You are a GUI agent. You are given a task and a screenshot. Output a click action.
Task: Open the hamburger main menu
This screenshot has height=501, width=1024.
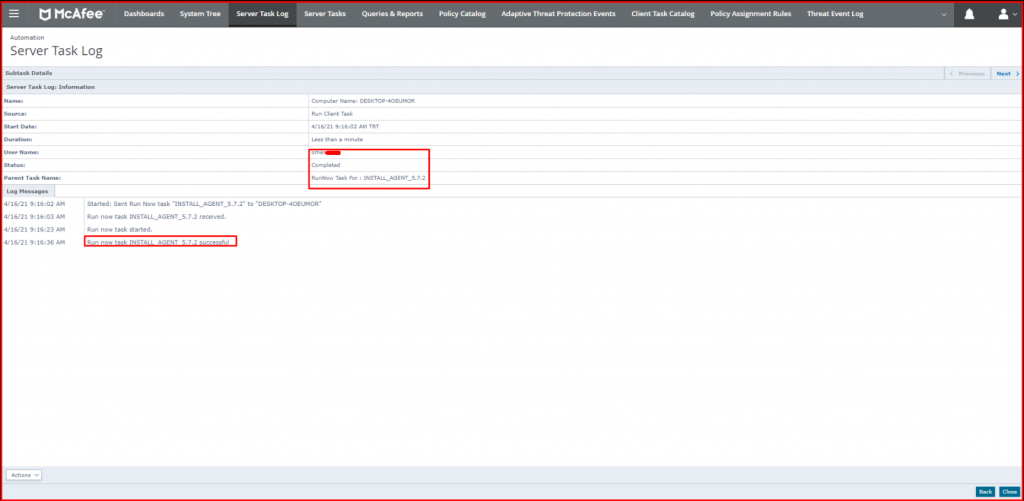pyautogui.click(x=14, y=14)
